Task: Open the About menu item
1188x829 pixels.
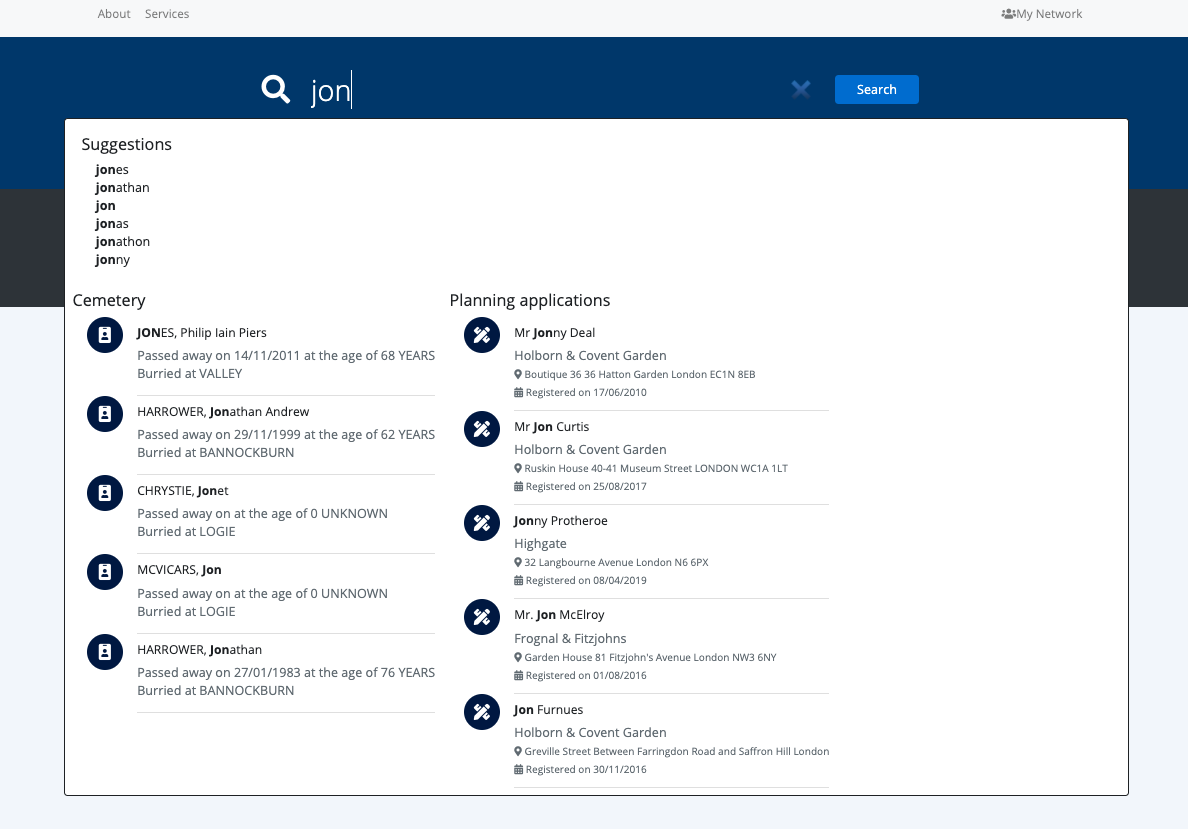Action: [114, 14]
